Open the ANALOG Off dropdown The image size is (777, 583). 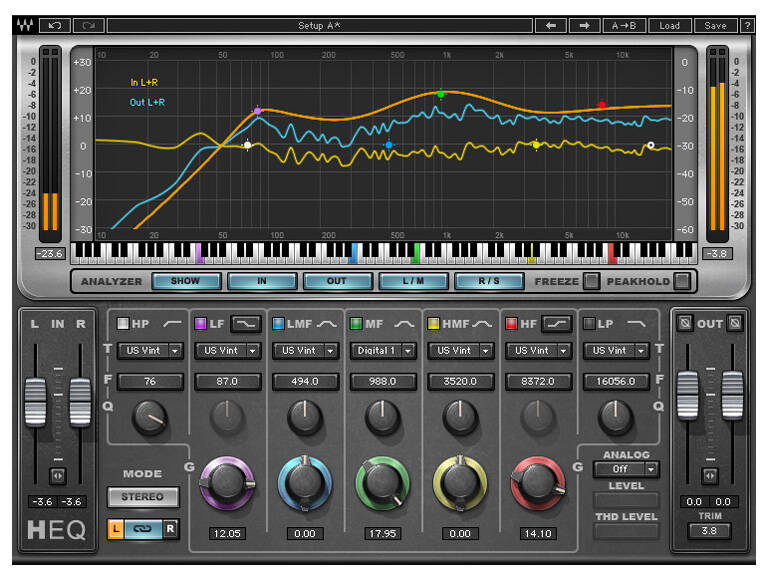(x=626, y=469)
